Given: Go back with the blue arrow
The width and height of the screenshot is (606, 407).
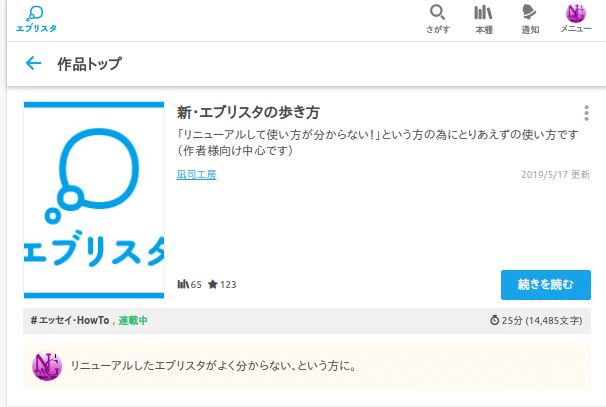Looking at the screenshot, I should pos(33,63).
